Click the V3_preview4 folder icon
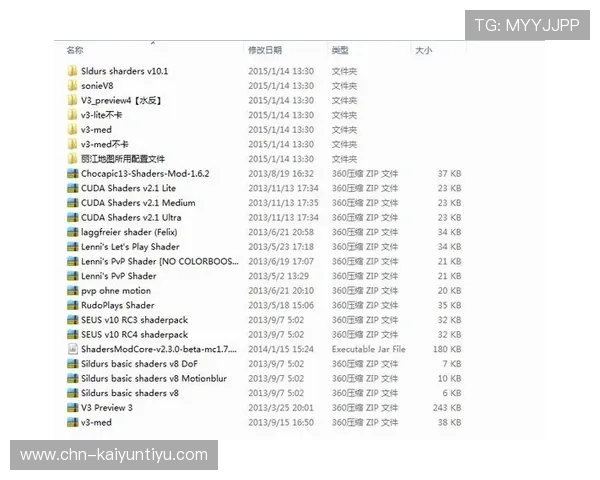600x480 pixels. point(72,100)
